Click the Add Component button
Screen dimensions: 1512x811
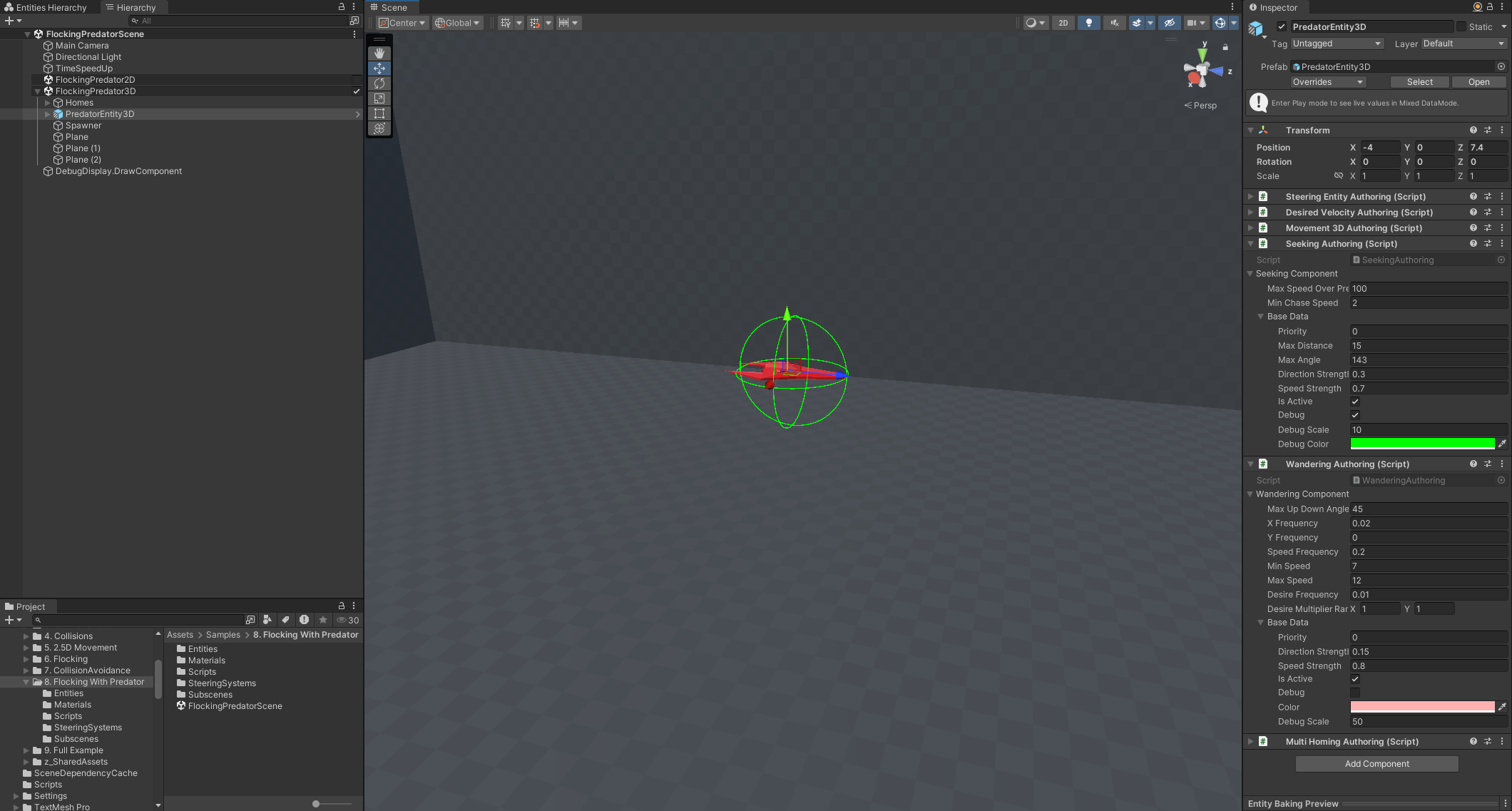[x=1376, y=764]
